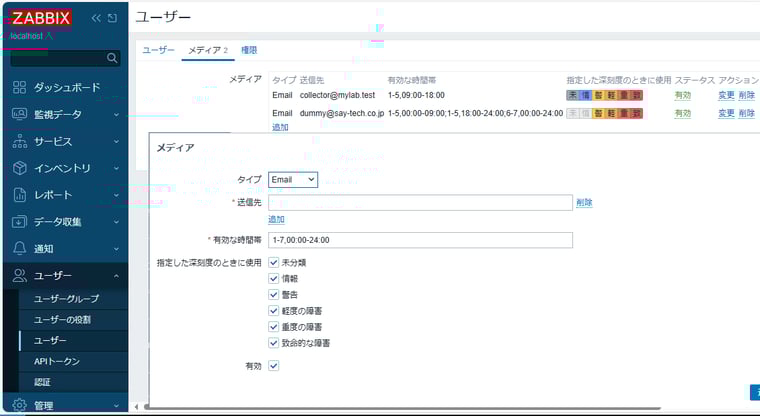Expand the サービス menu chevron

(116, 142)
